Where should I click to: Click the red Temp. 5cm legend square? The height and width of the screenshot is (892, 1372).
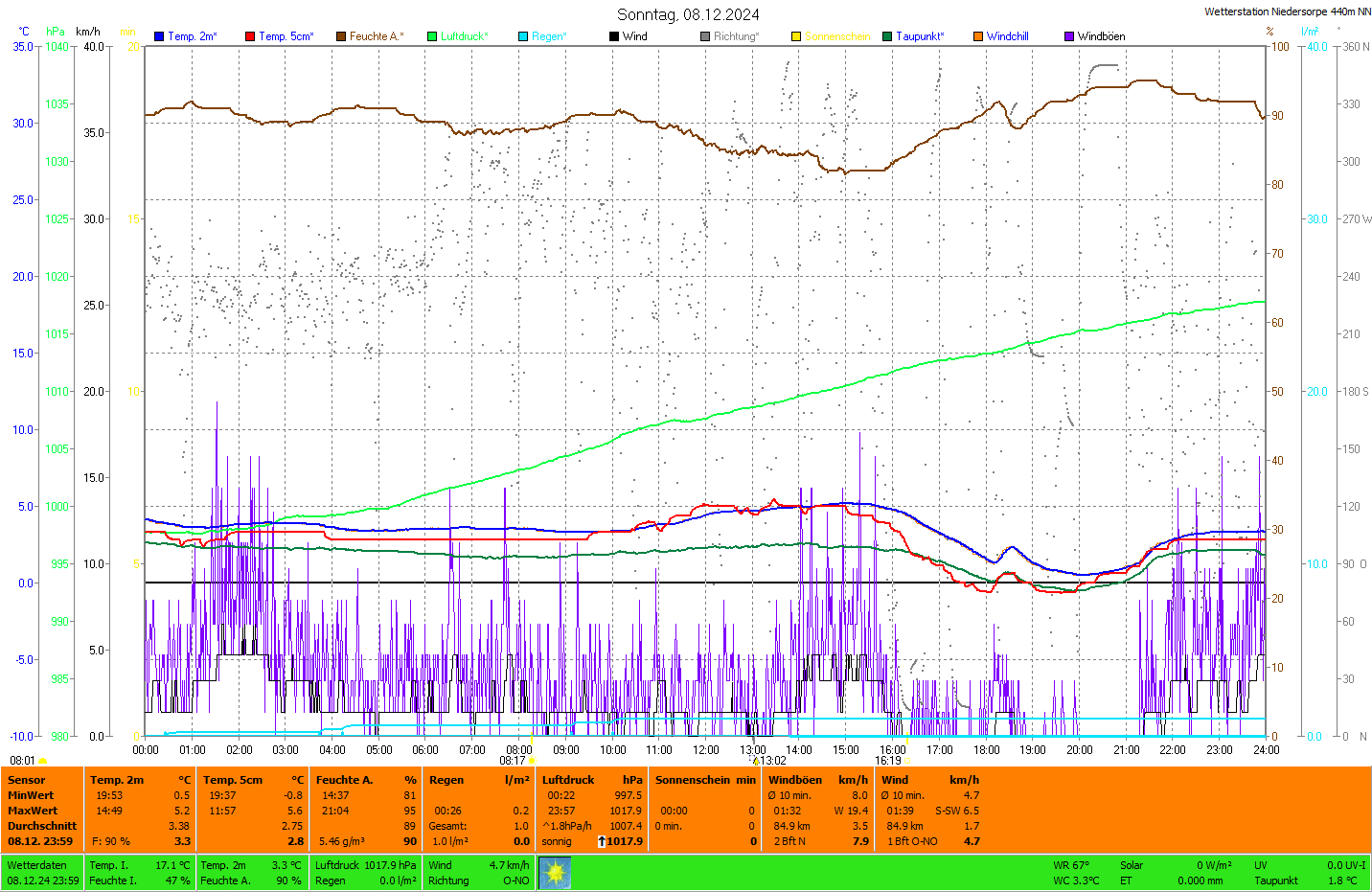[250, 36]
